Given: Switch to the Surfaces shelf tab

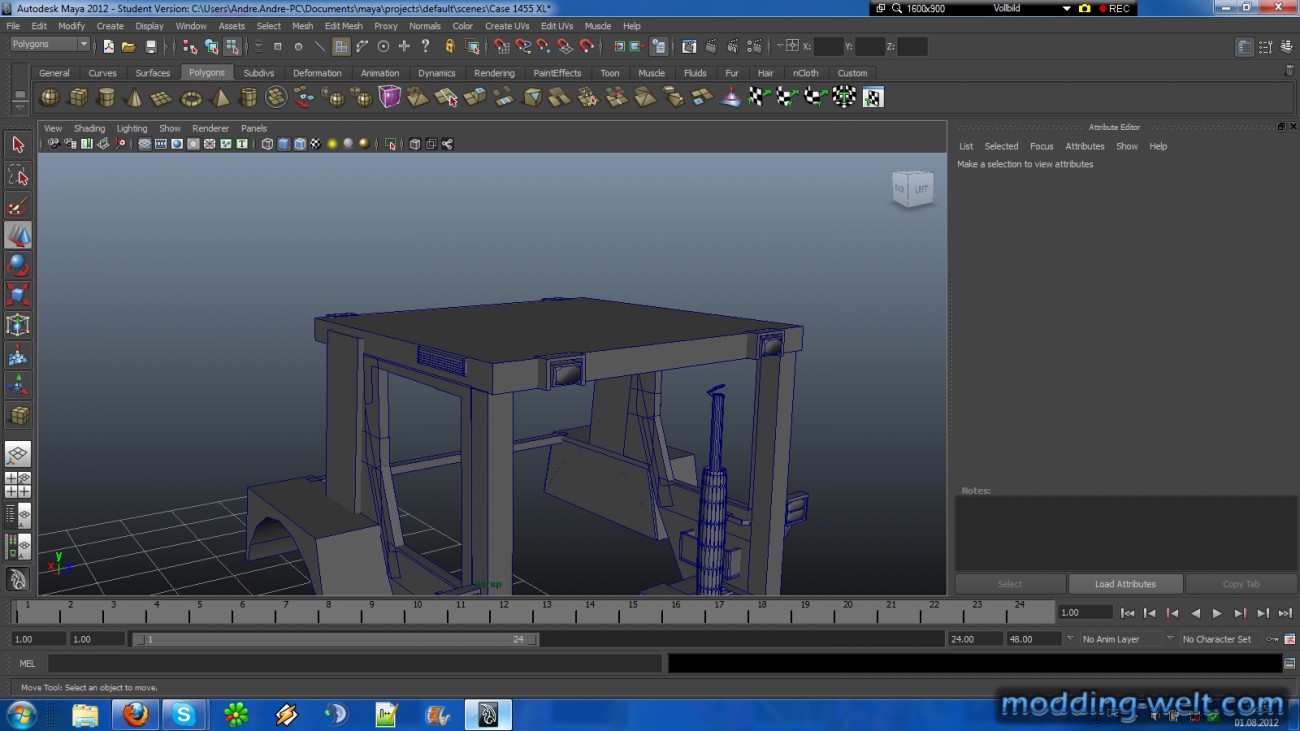Looking at the screenshot, I should pyautogui.click(x=153, y=73).
